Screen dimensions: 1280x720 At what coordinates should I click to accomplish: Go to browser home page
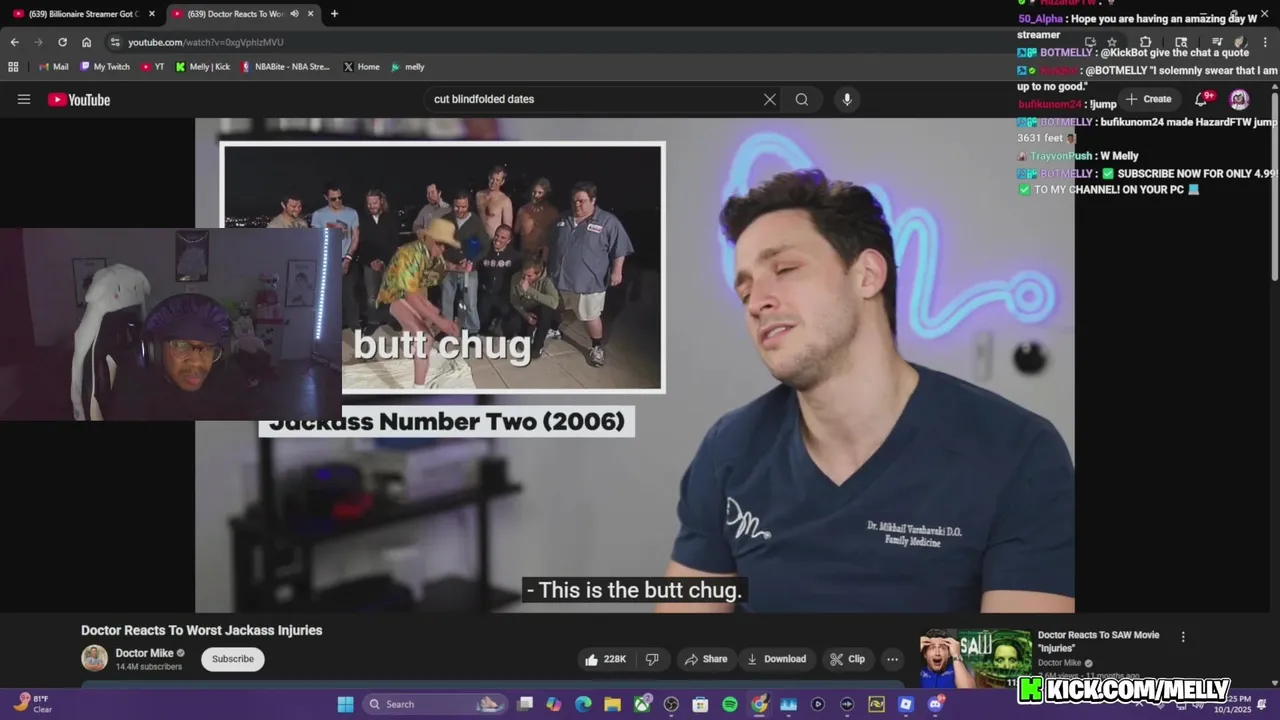coord(87,42)
